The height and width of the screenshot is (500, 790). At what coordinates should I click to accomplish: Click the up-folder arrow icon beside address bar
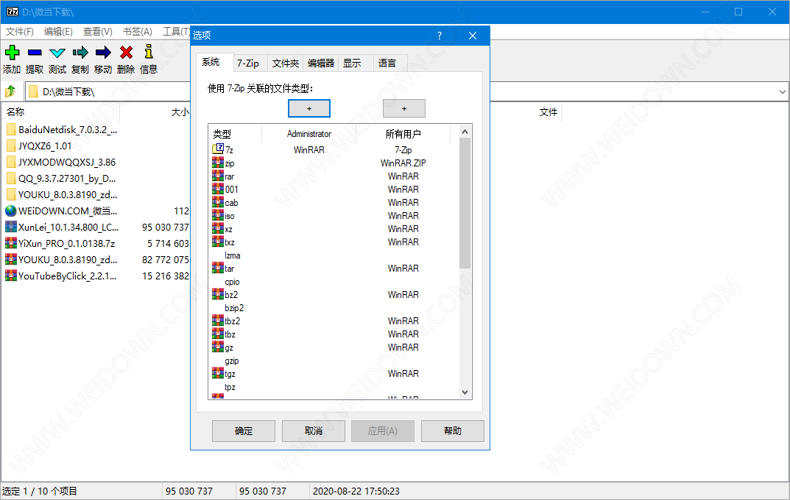[x=10, y=91]
